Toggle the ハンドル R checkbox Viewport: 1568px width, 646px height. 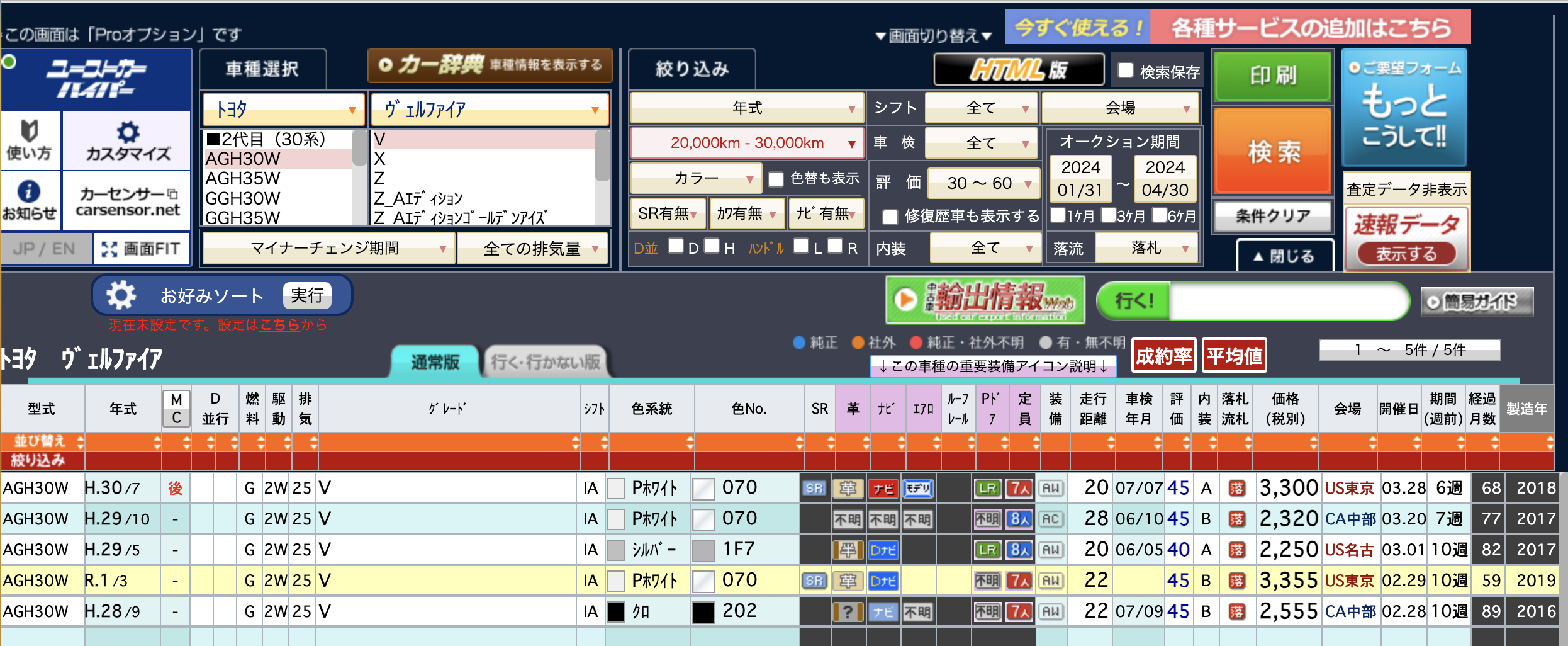[834, 246]
